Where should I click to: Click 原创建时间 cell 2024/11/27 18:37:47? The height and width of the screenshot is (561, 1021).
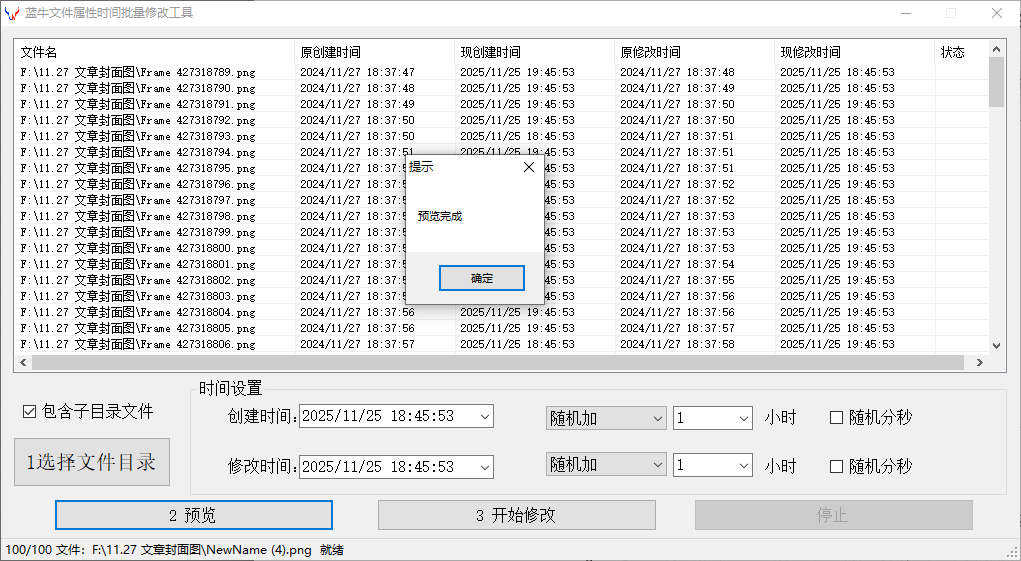357,72
